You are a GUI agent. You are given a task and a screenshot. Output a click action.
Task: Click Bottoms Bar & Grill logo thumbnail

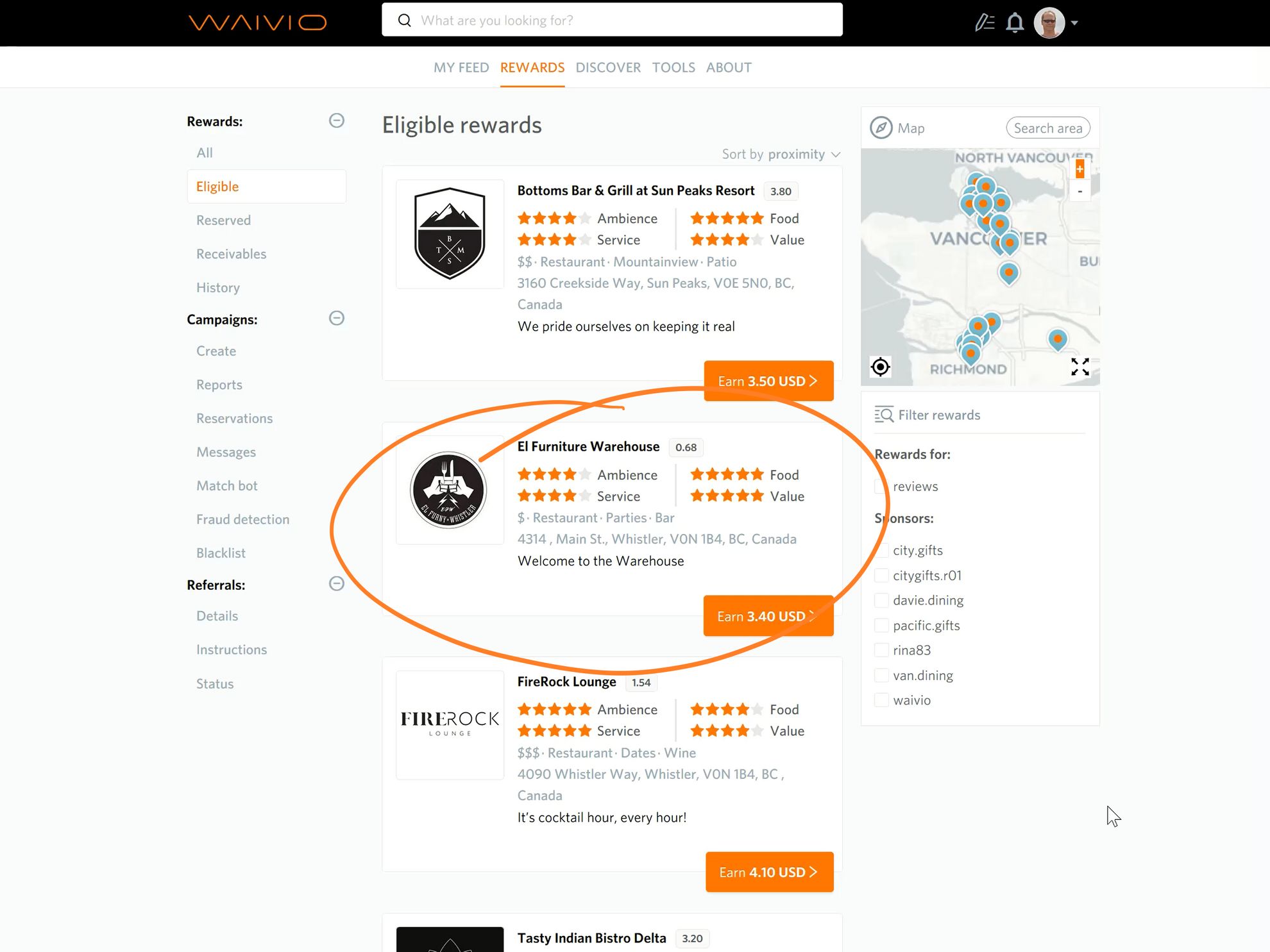450,233
